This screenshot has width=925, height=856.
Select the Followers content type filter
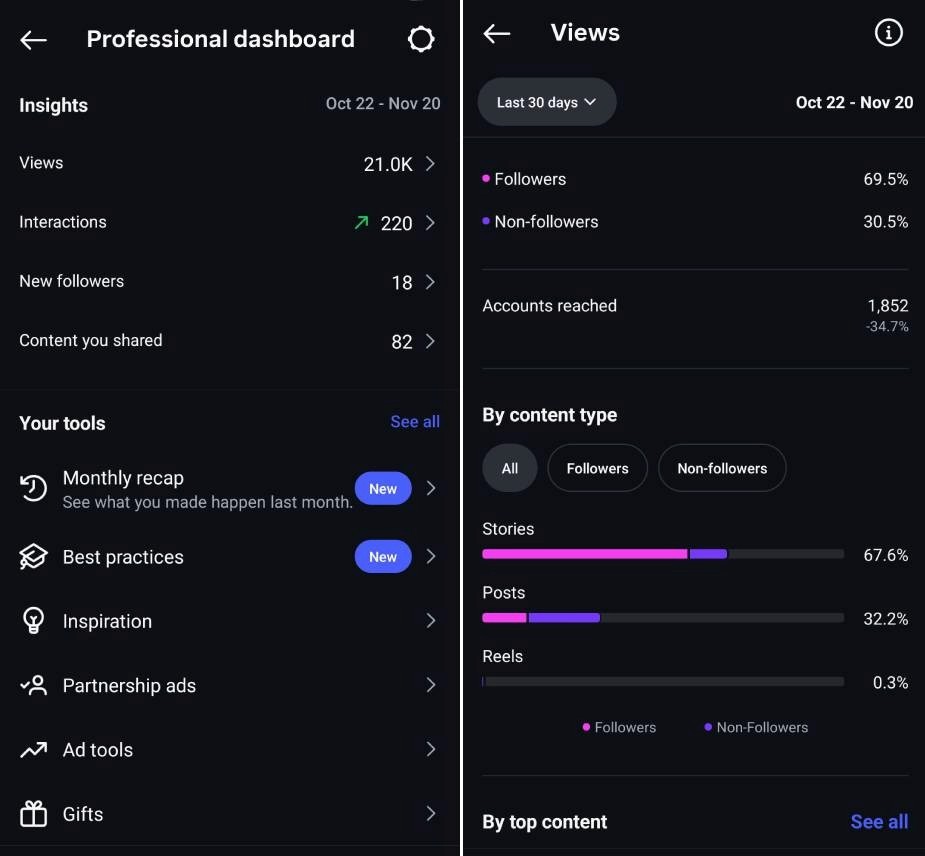pyautogui.click(x=598, y=468)
